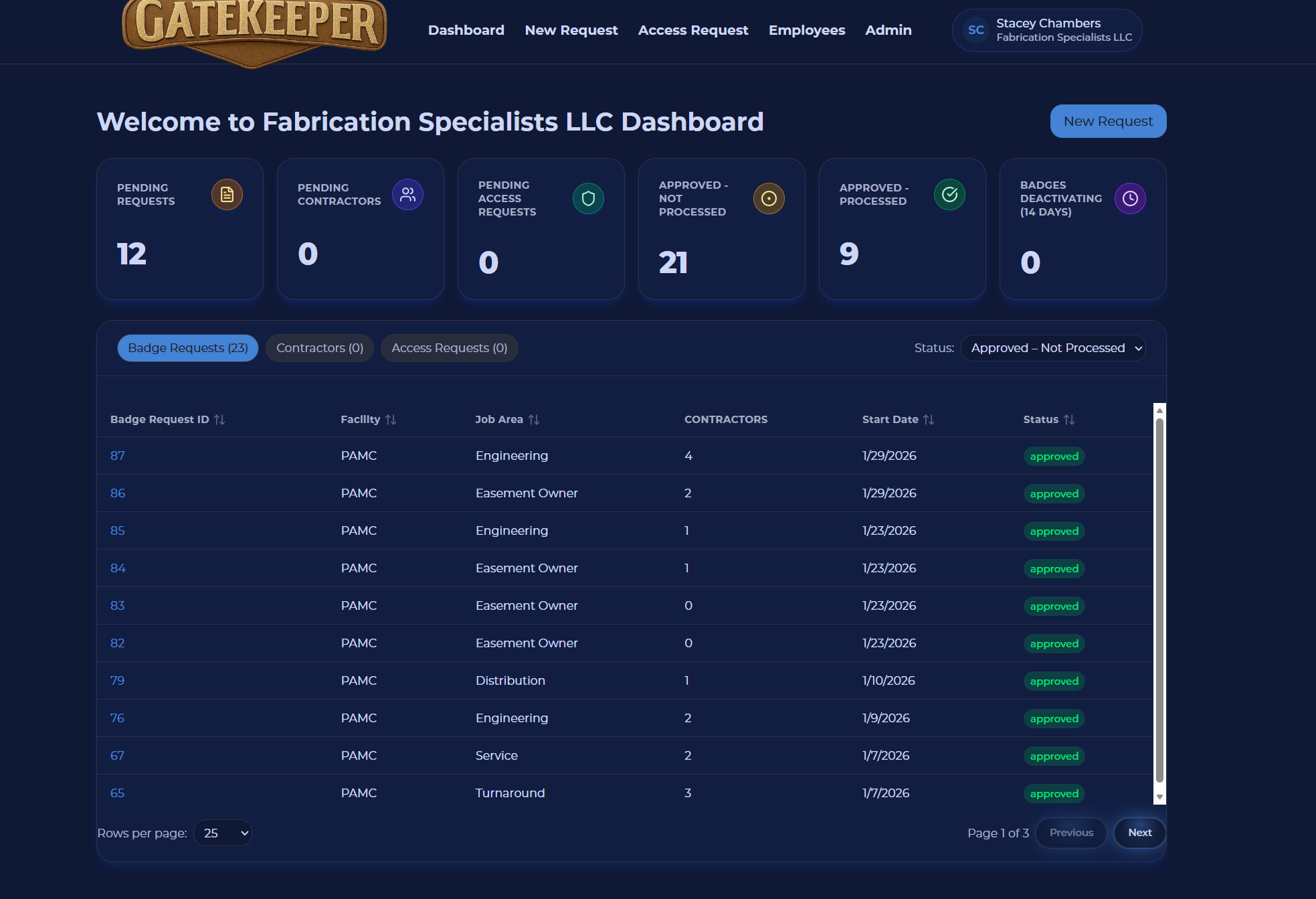Image resolution: width=1316 pixels, height=899 pixels.
Task: Click the Approved Processed checkmark icon
Action: point(949,195)
